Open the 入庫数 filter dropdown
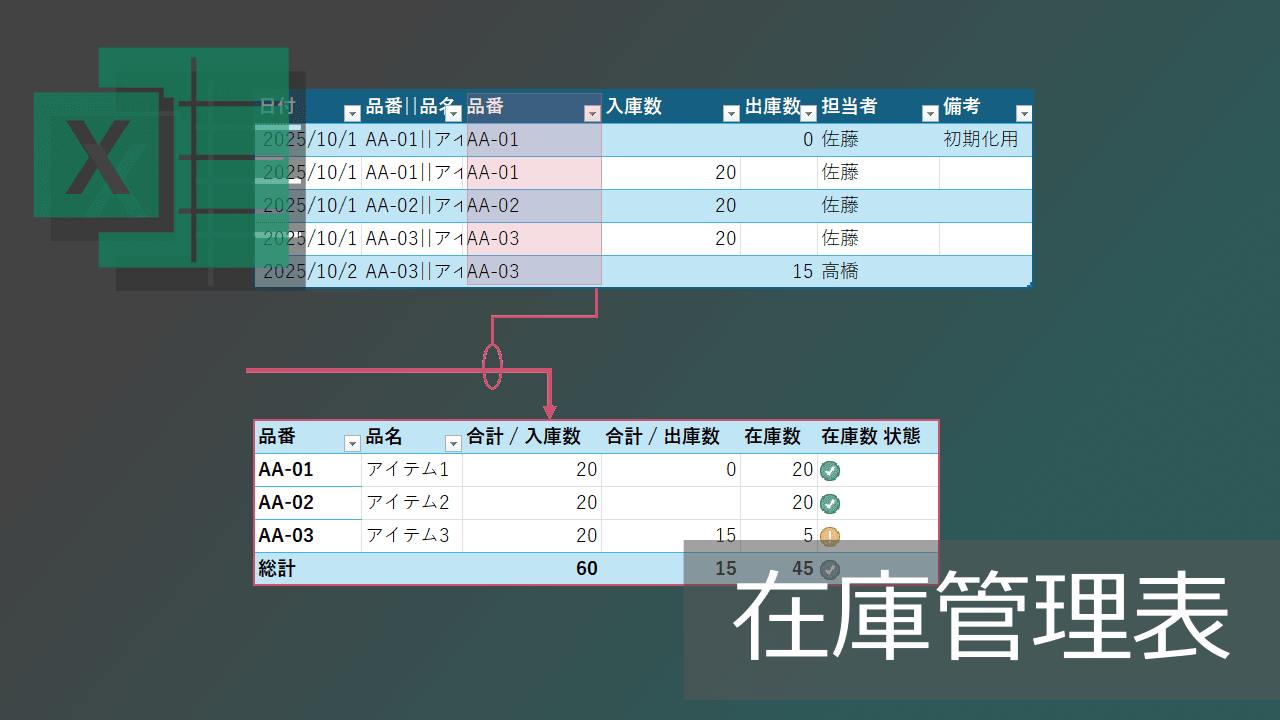This screenshot has height=720, width=1280. [x=730, y=113]
